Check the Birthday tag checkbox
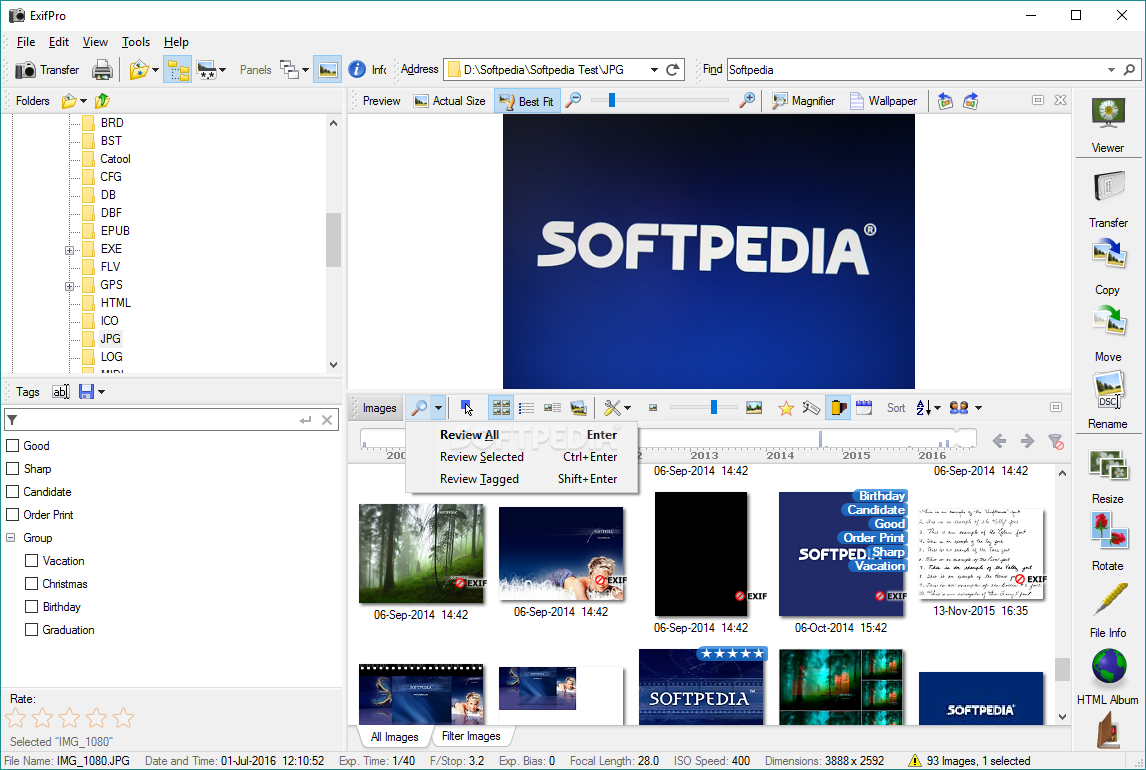The image size is (1146, 770). (x=31, y=606)
